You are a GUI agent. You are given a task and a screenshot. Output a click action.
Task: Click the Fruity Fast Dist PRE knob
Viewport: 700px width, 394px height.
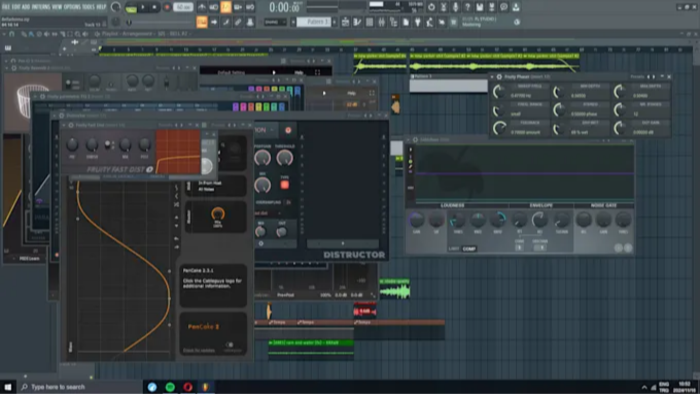click(x=72, y=145)
